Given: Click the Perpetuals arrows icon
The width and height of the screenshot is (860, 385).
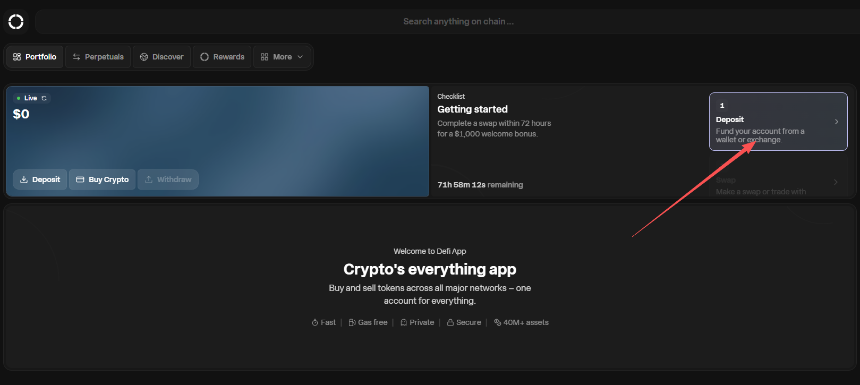Looking at the screenshot, I should tap(76, 57).
